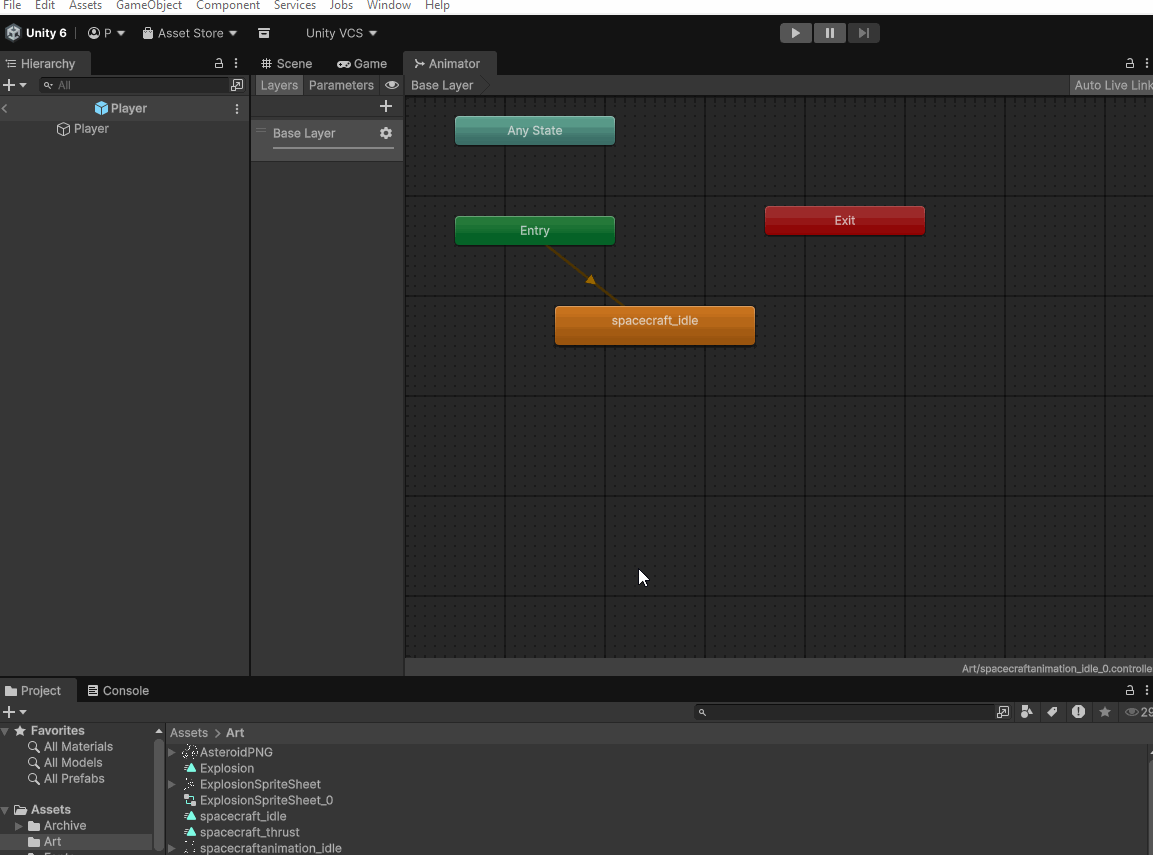Select the Exit node
Screen dimensions: 1153x855
[x=845, y=221]
